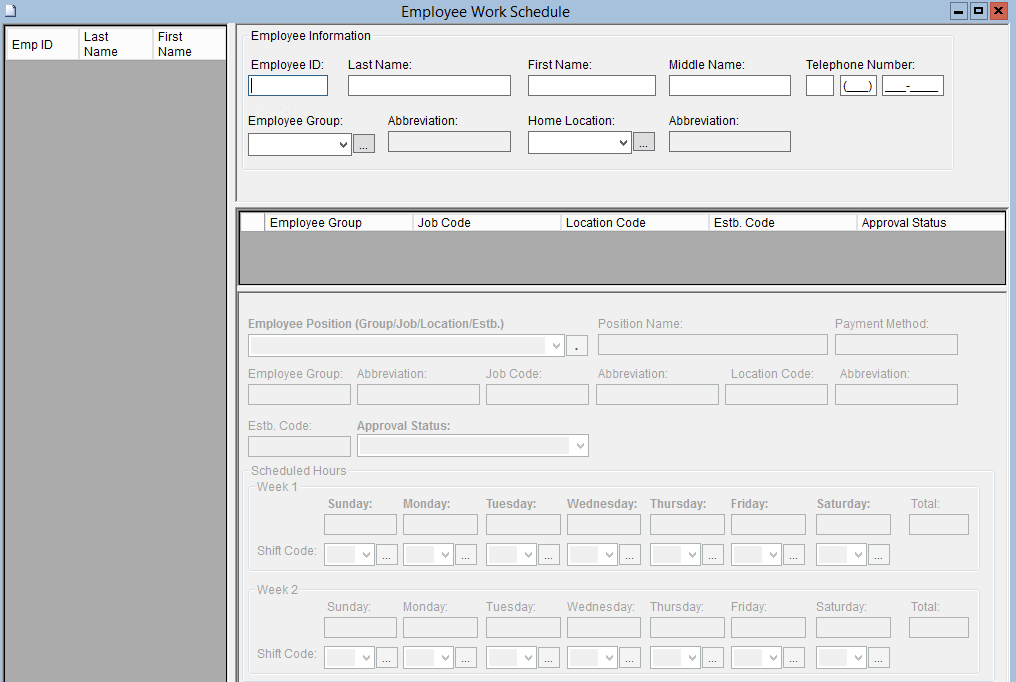The height and width of the screenshot is (682, 1016).
Task: Click the telephone area code field
Action: point(858,86)
